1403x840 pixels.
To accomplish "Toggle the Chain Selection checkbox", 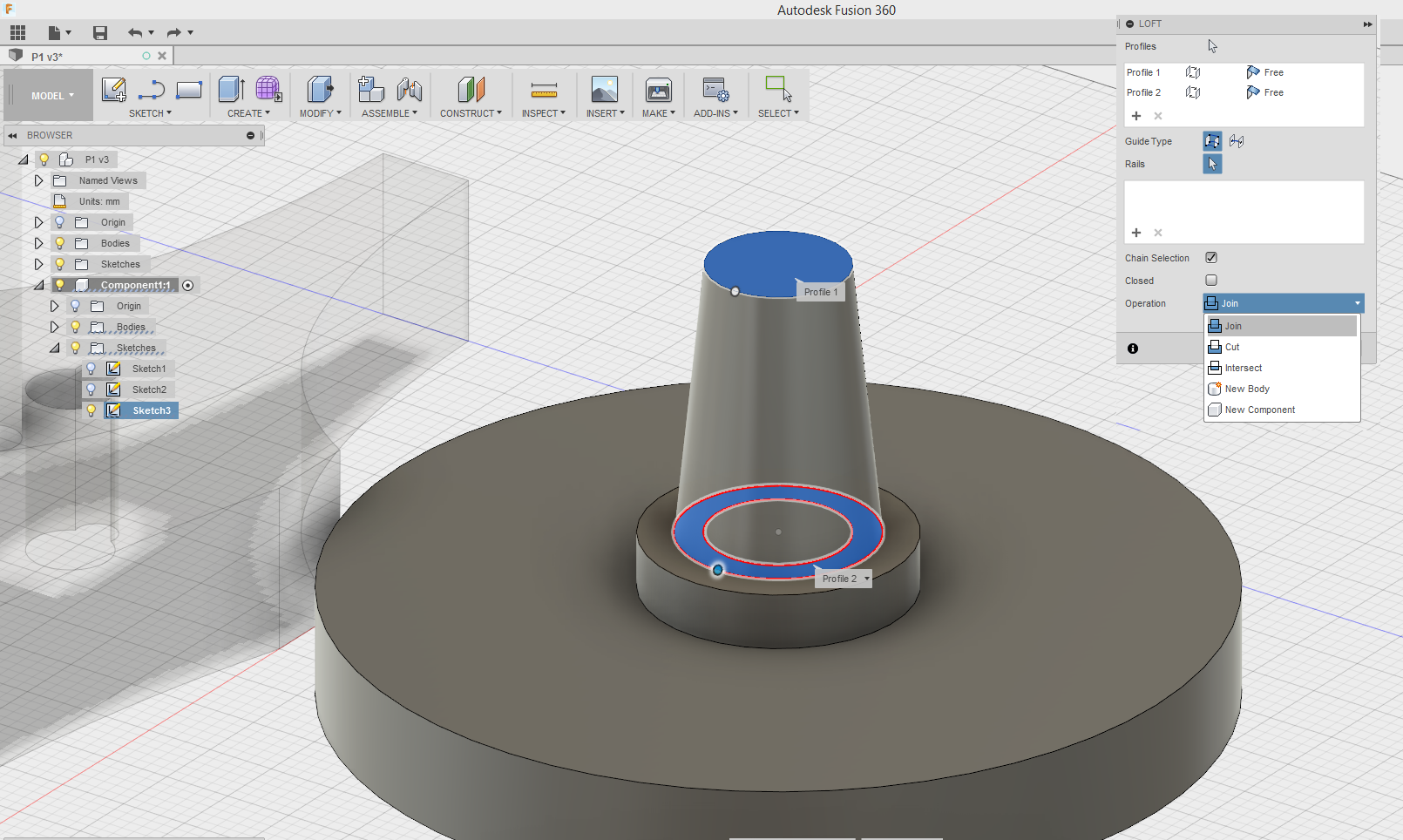I will pyautogui.click(x=1211, y=257).
